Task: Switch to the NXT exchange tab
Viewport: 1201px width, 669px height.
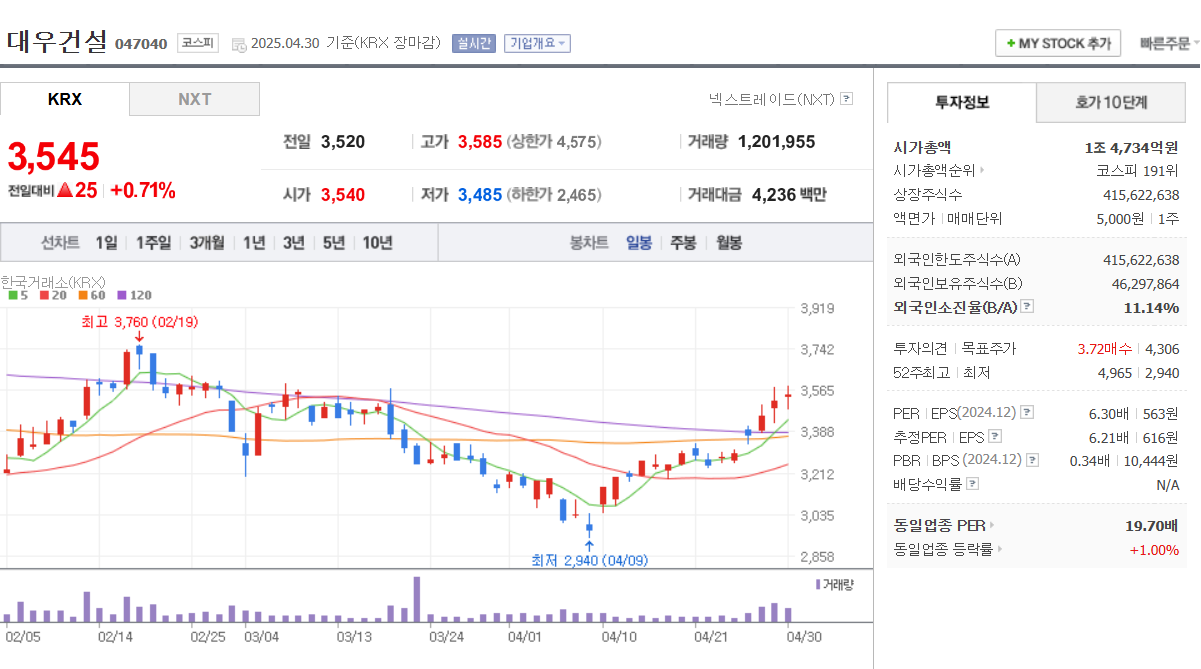Action: coord(194,99)
